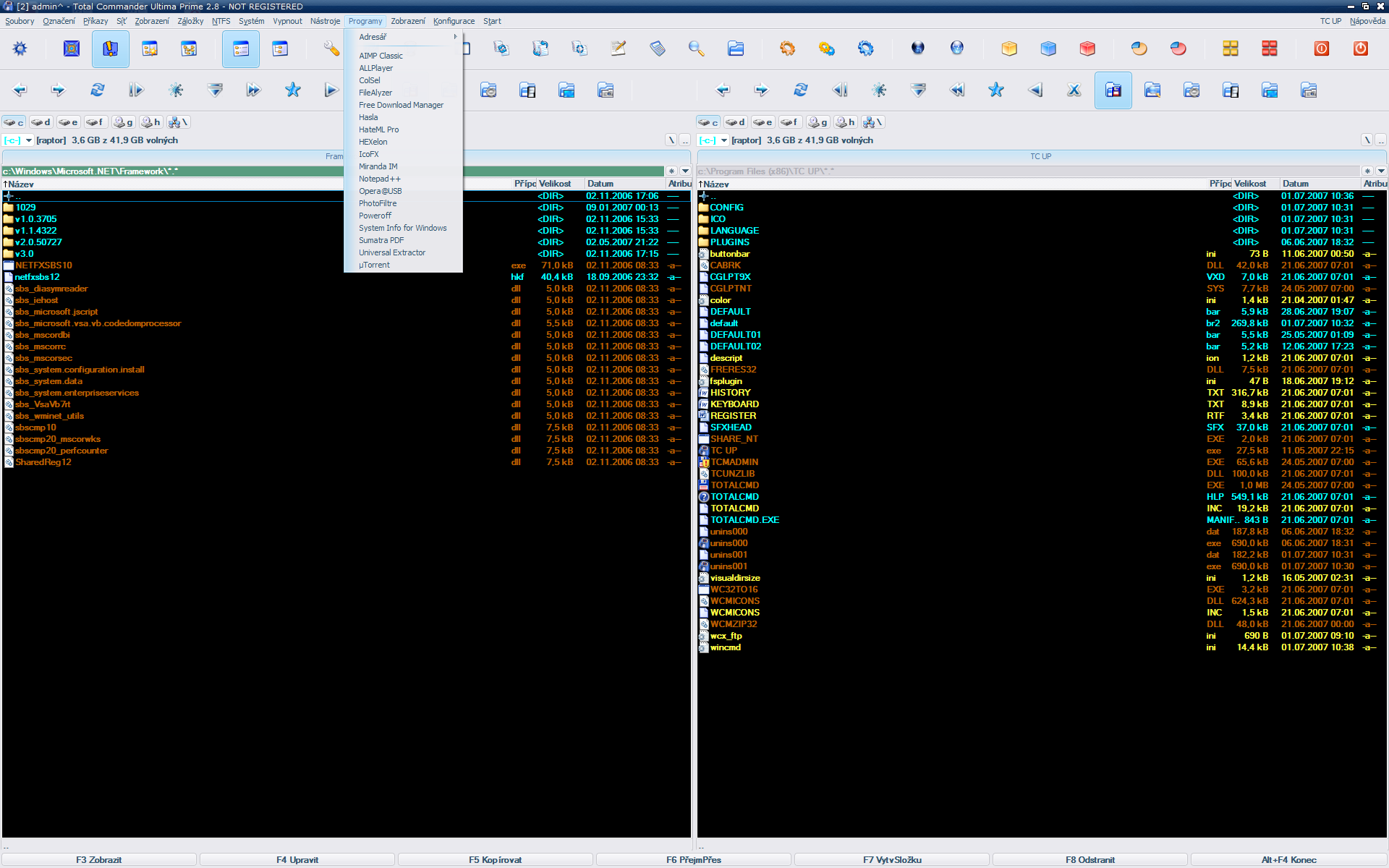Click the orange pie chart icon
Image resolution: width=1389 pixels, height=868 pixels.
click(1139, 48)
